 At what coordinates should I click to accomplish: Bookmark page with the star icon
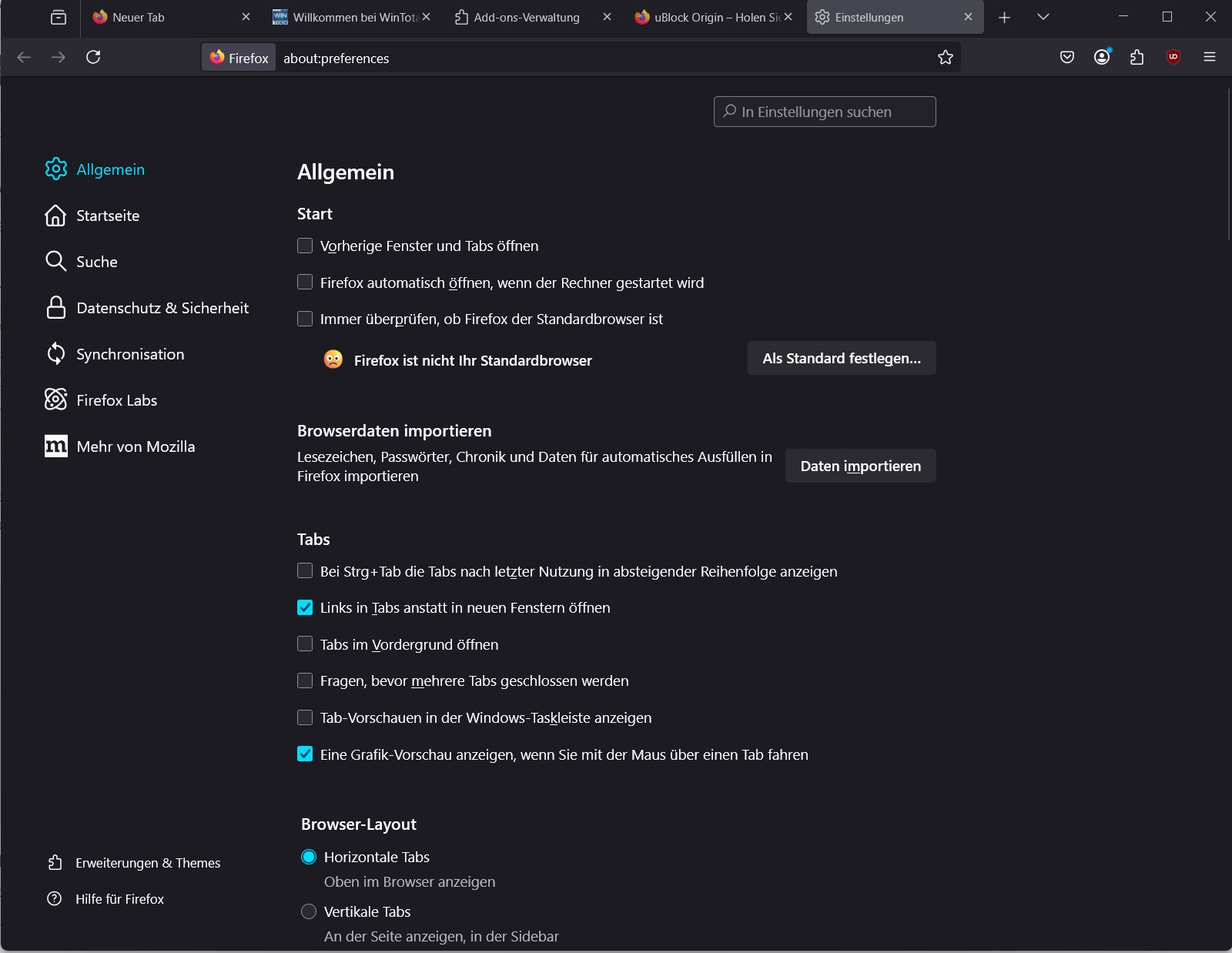(946, 58)
